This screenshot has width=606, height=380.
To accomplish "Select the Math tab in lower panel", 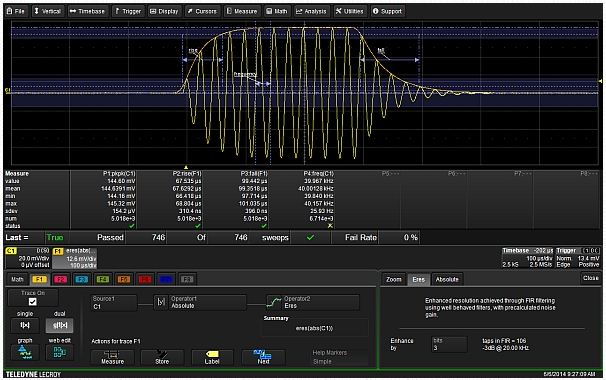I will pos(17,279).
